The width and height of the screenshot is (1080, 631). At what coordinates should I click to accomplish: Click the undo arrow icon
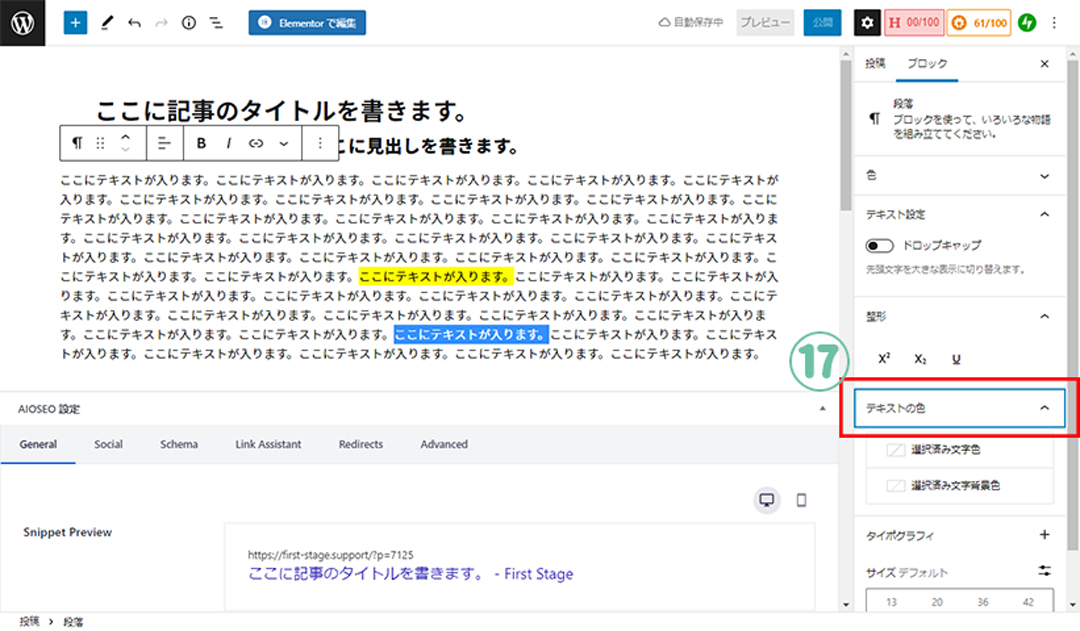click(x=134, y=22)
